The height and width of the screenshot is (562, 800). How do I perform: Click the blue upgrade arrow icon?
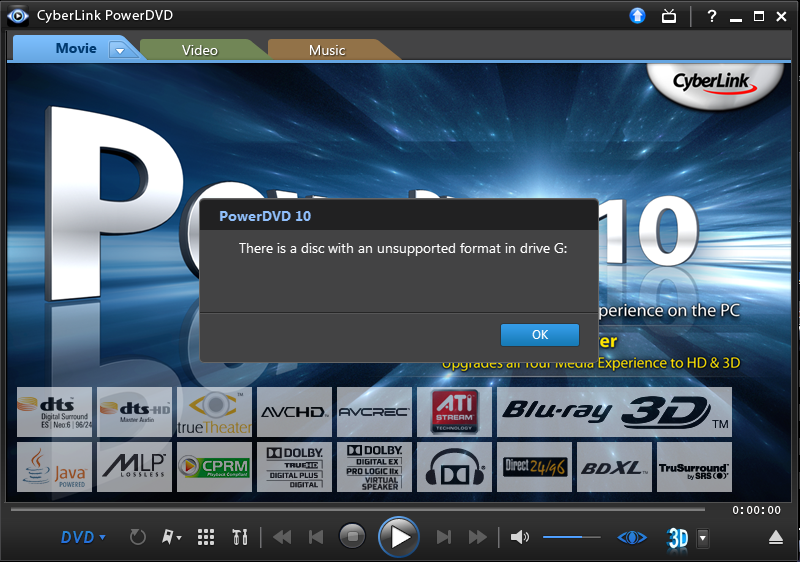point(637,16)
